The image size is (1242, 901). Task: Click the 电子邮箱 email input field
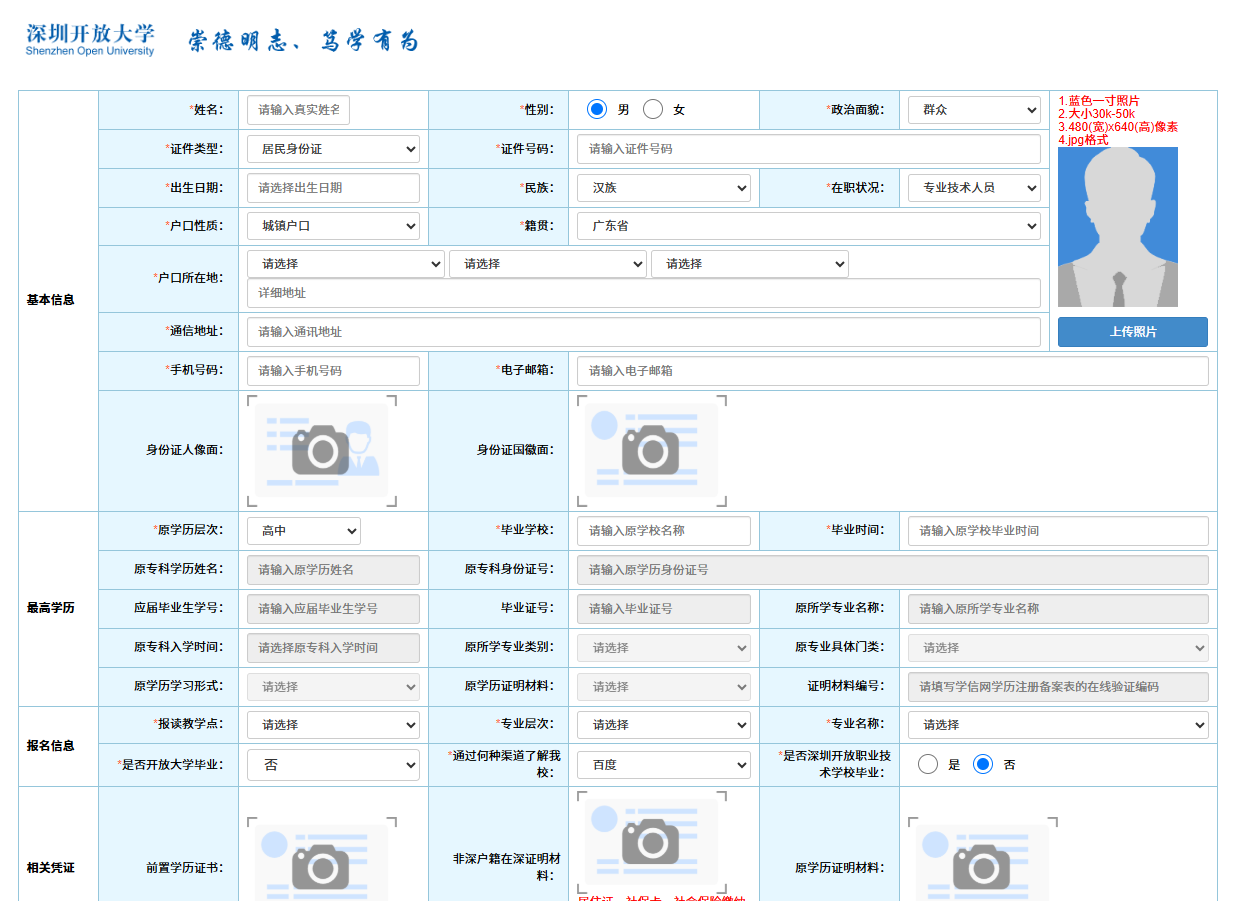[892, 371]
